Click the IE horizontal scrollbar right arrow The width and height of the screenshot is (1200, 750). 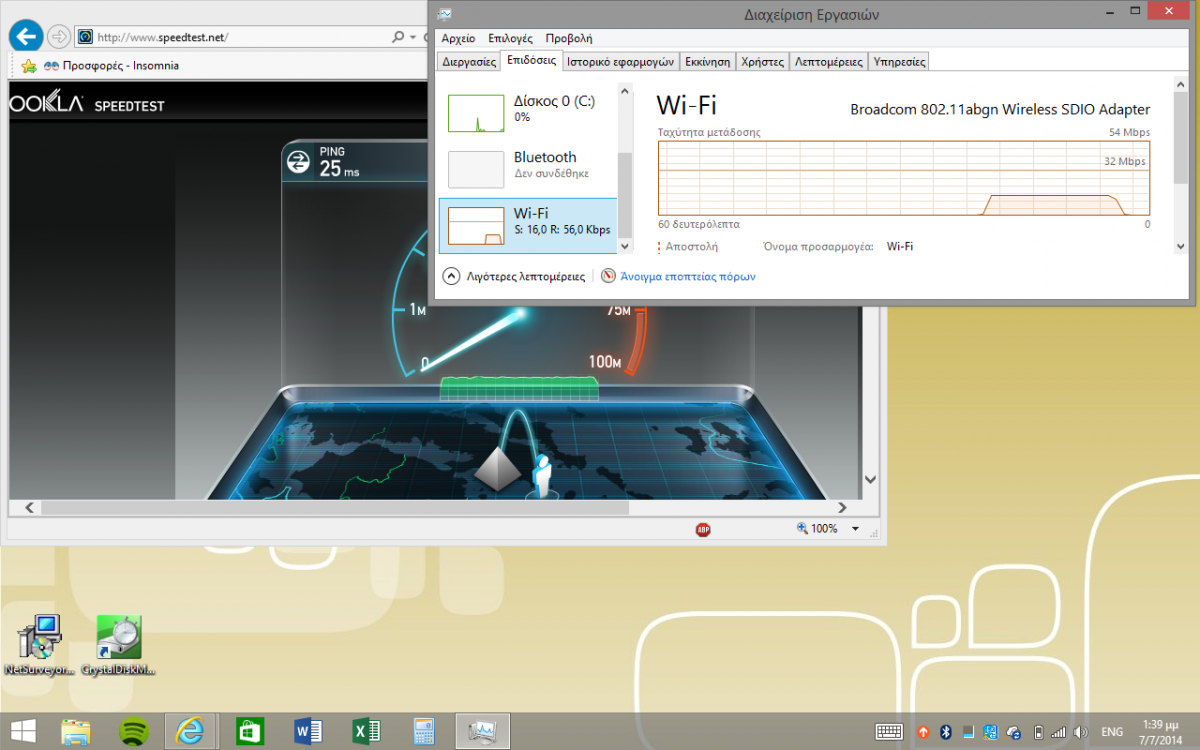tap(843, 508)
